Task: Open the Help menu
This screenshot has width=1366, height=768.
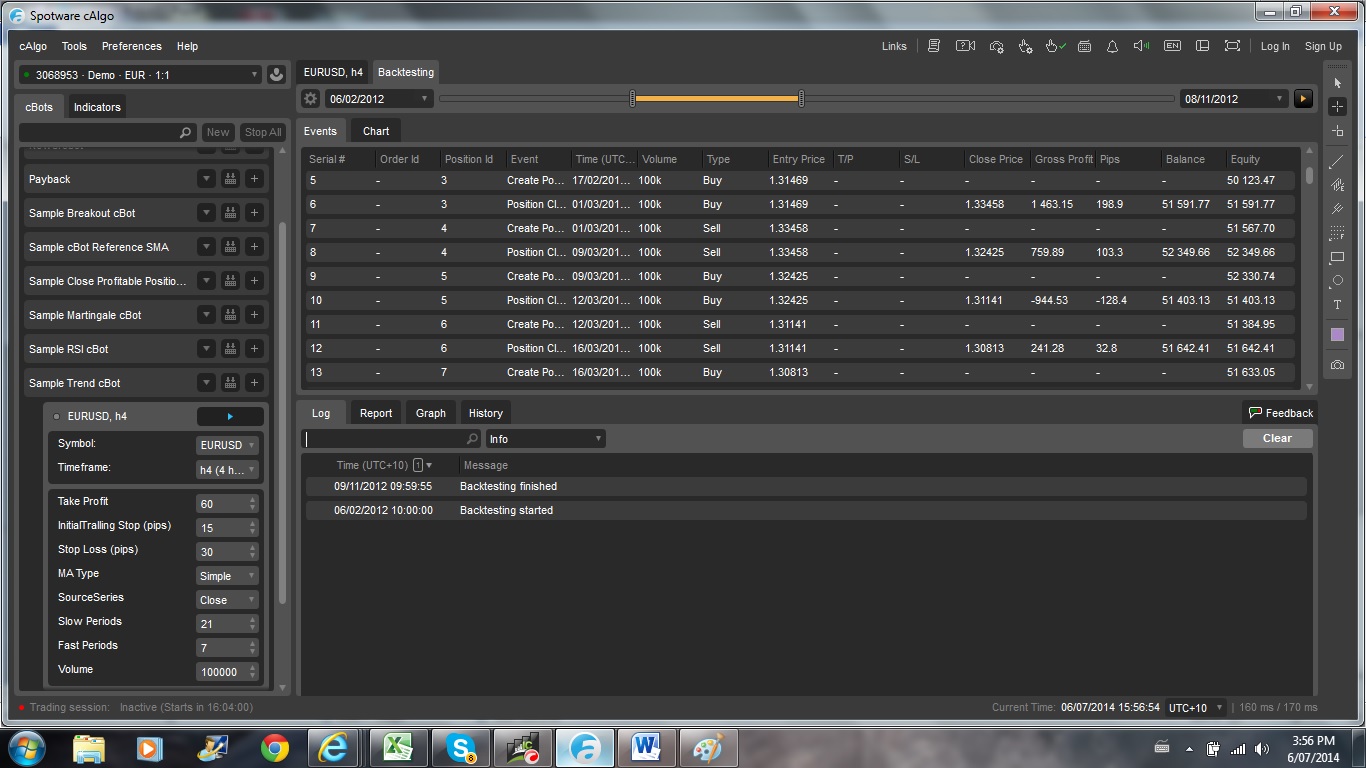Action: pyautogui.click(x=187, y=46)
